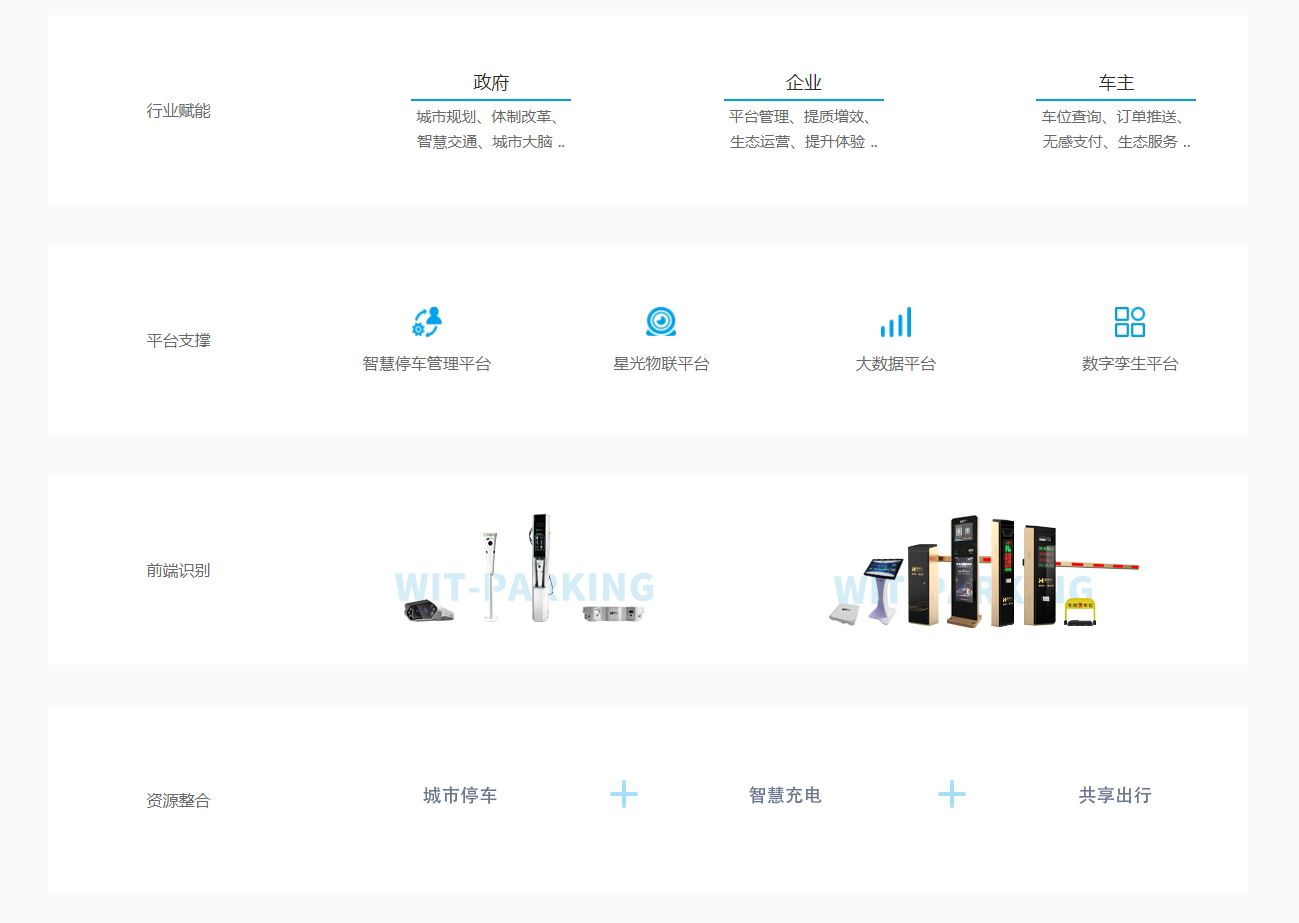Click the 城市停车 text

(x=460, y=795)
